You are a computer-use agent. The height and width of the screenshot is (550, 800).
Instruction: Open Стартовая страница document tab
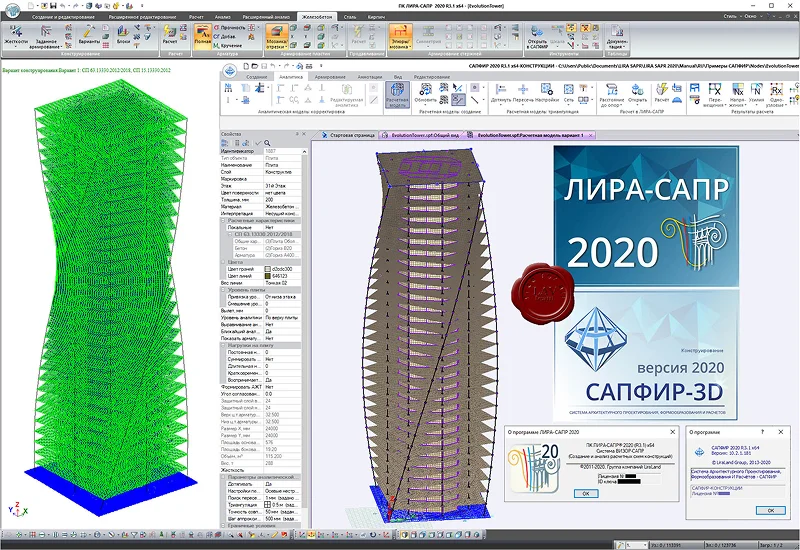348,135
